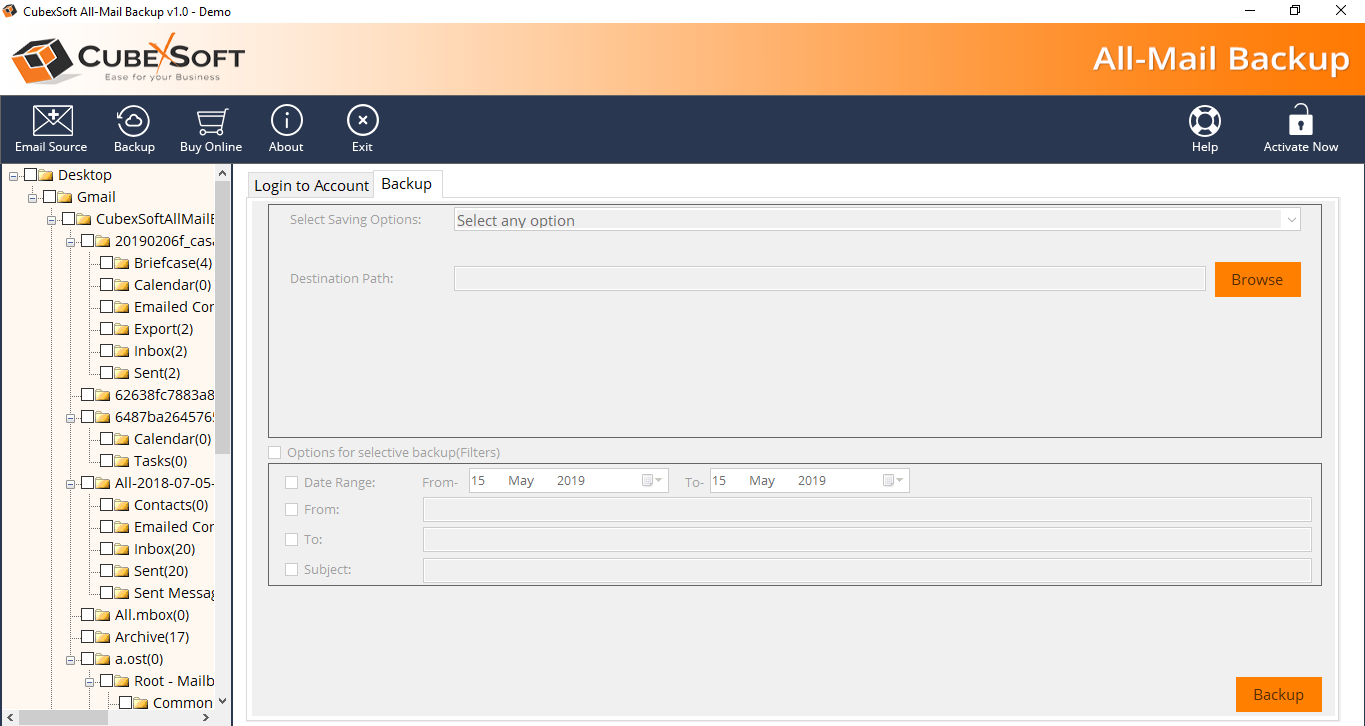Enable the Subject filter checkbox

pyautogui.click(x=292, y=569)
